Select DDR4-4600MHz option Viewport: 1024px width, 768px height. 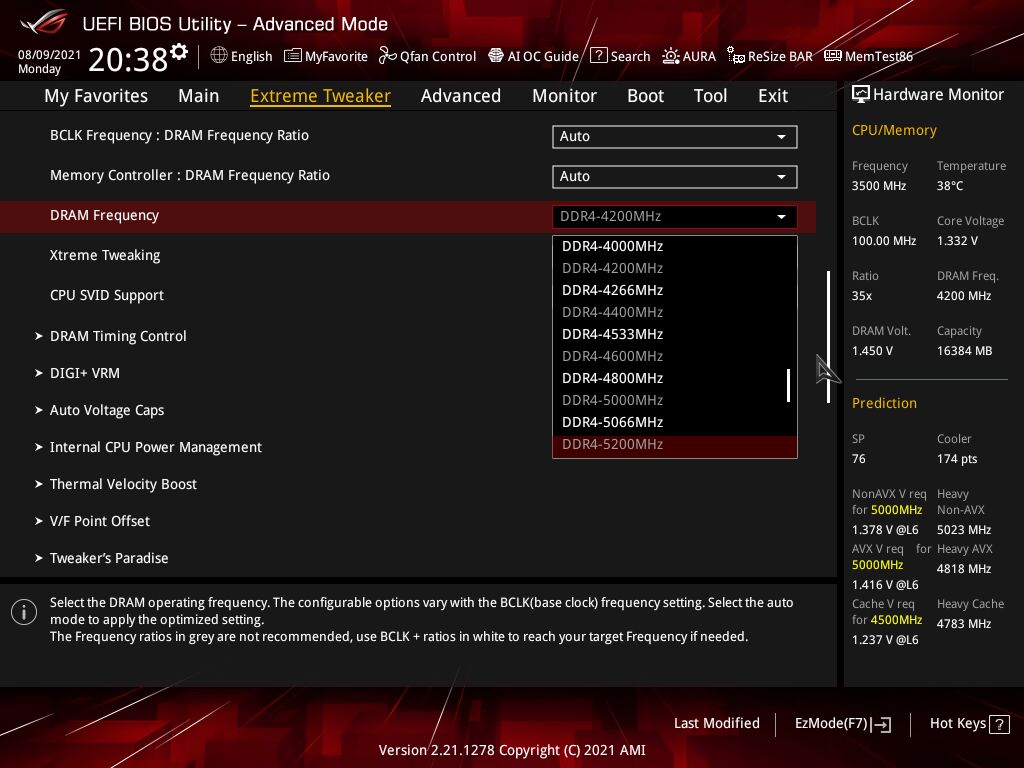point(675,357)
